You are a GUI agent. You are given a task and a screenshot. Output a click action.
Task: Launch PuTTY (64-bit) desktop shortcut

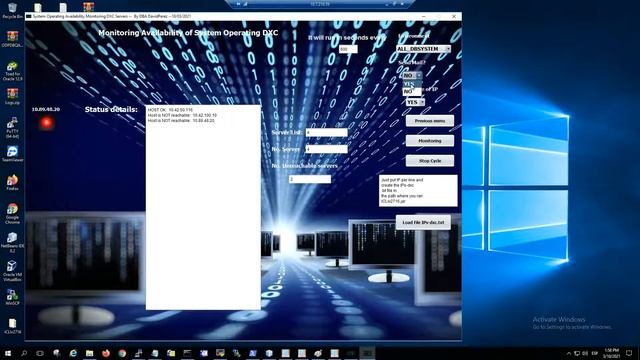coord(12,127)
